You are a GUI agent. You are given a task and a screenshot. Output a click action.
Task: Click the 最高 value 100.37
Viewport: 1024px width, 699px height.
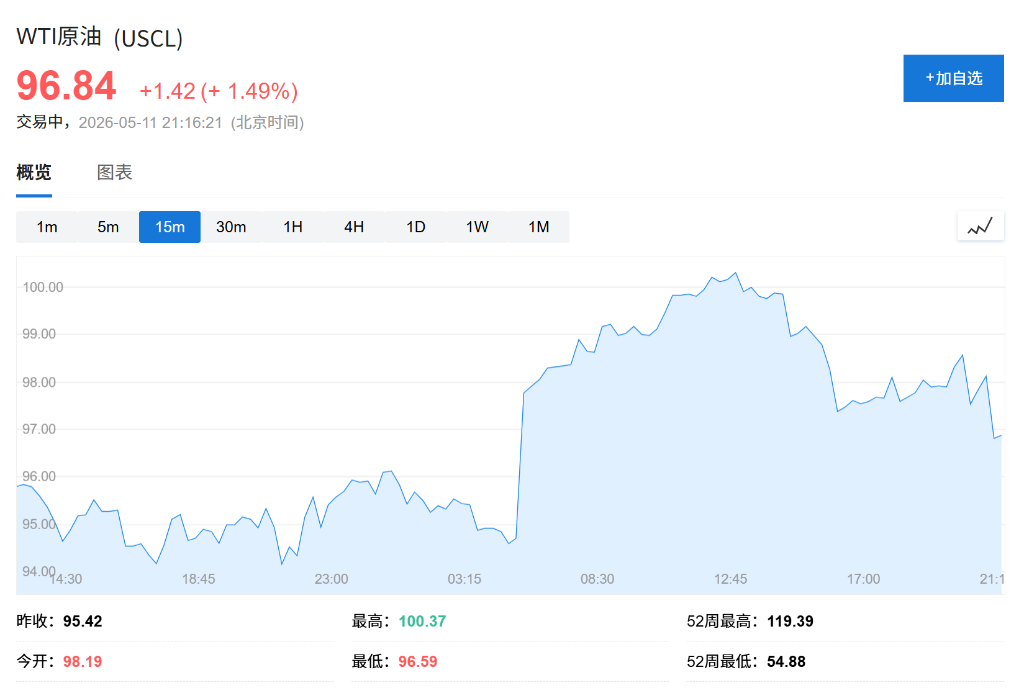423,621
